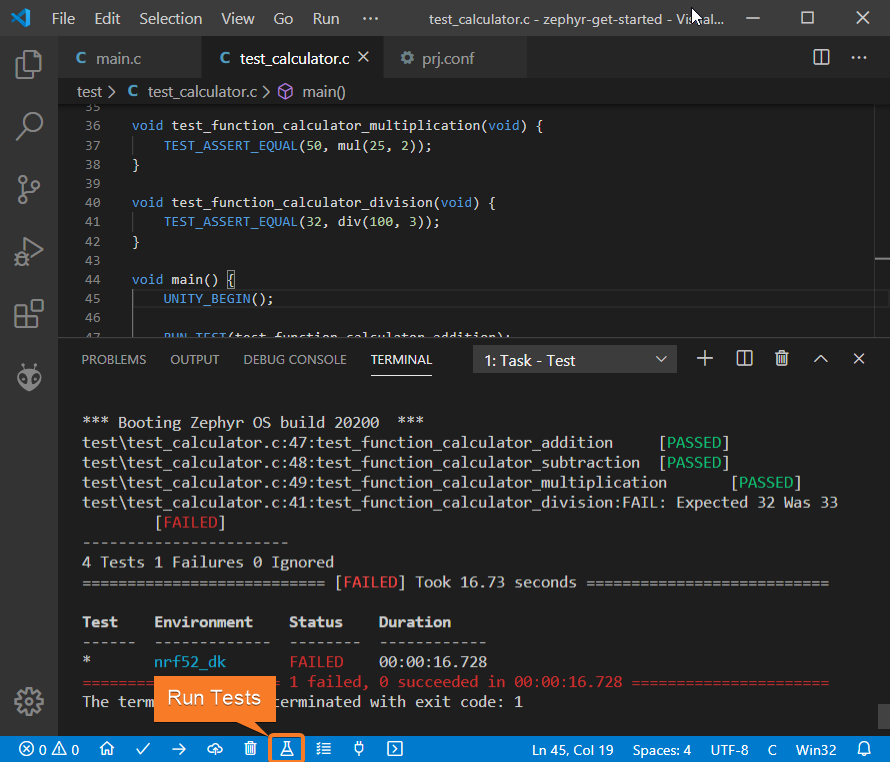Image resolution: width=890 pixels, height=762 pixels.
Task: Click the Win32 configuration in status bar
Action: click(x=816, y=750)
